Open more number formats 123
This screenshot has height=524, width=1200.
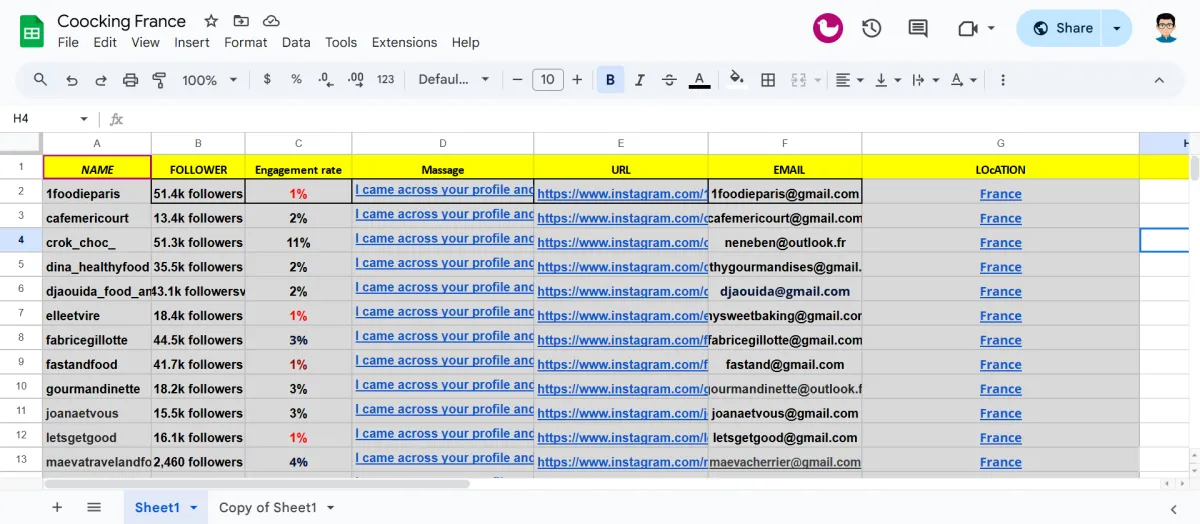(385, 80)
